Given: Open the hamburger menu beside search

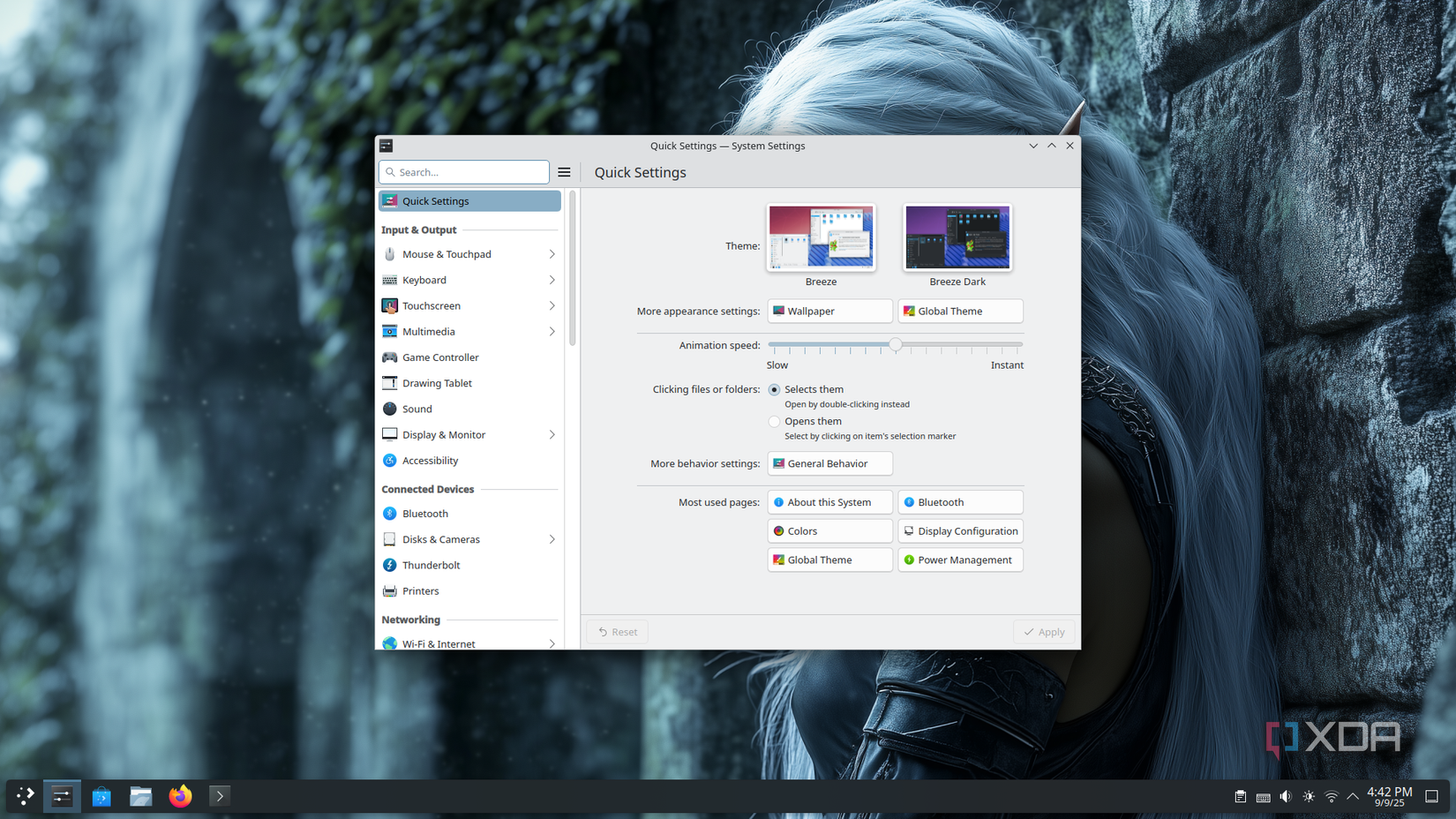Looking at the screenshot, I should click(x=564, y=172).
